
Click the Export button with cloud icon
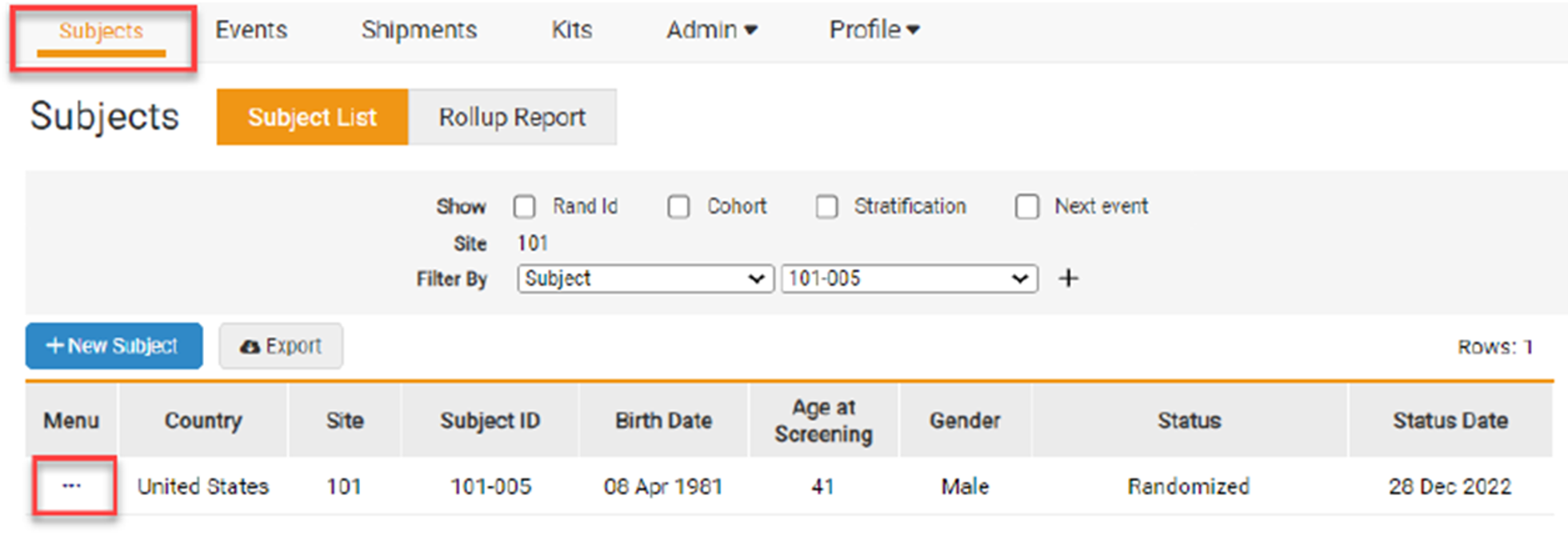[x=281, y=346]
